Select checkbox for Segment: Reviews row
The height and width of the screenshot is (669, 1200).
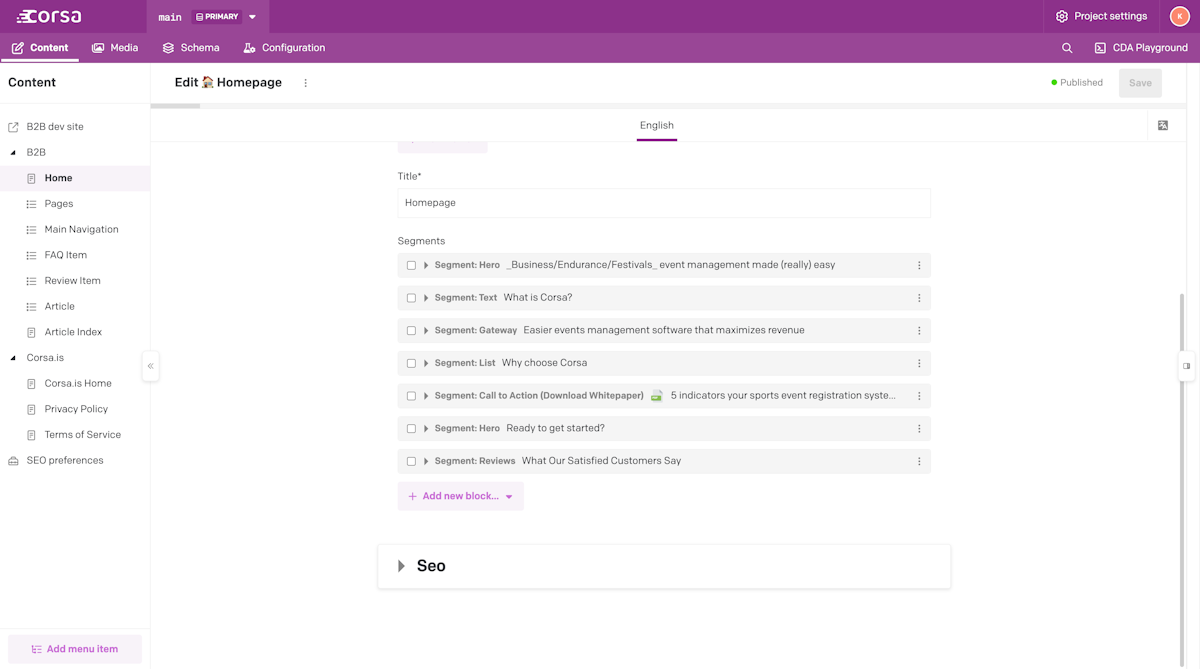pyautogui.click(x=411, y=461)
